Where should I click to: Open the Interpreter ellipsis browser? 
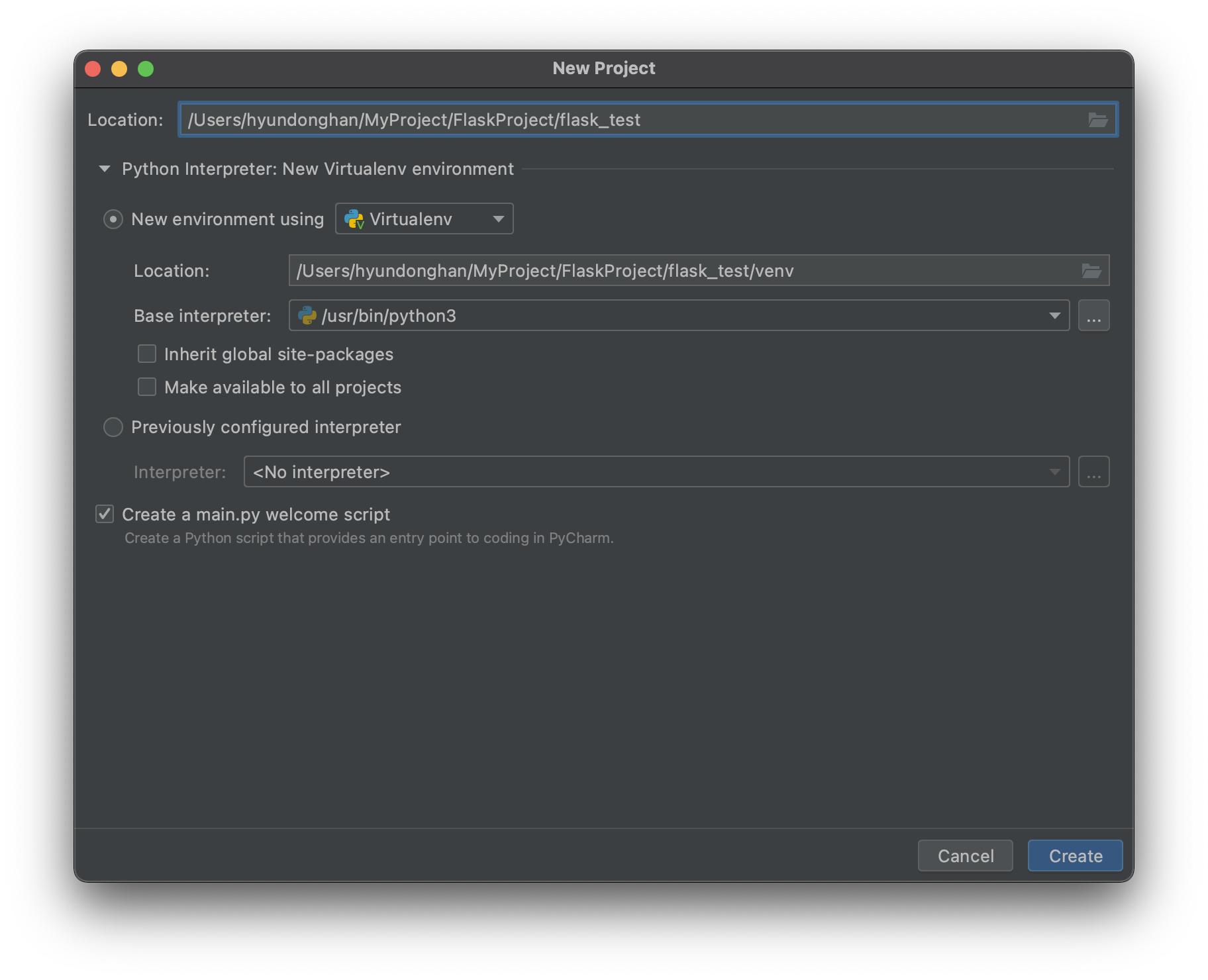(x=1093, y=471)
